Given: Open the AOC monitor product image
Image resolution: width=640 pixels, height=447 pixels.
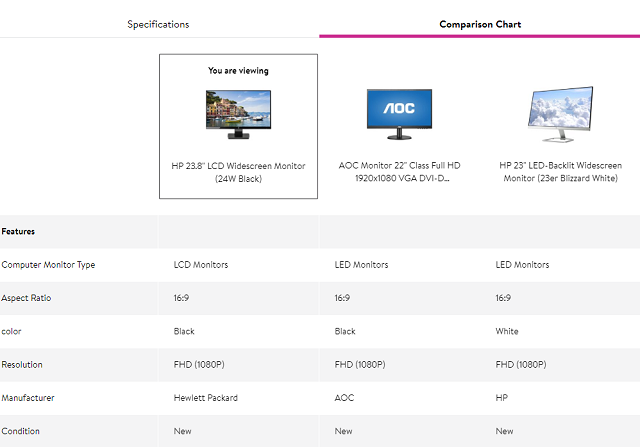Looking at the screenshot, I should (399, 113).
